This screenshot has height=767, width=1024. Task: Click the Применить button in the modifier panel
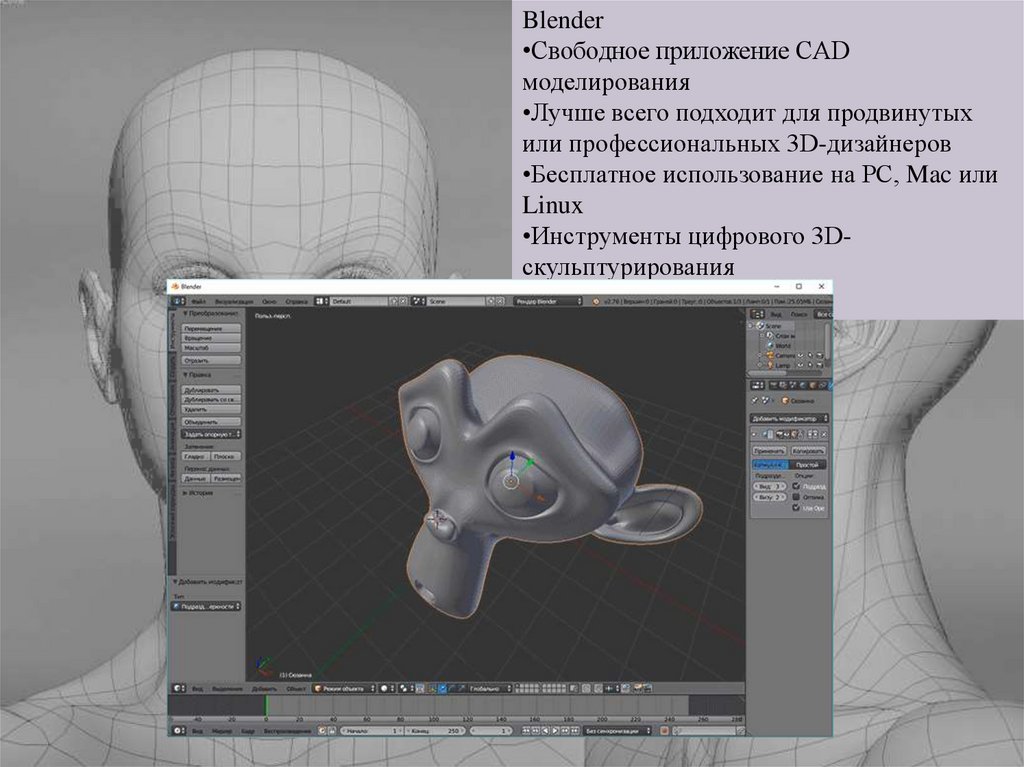[x=770, y=452]
